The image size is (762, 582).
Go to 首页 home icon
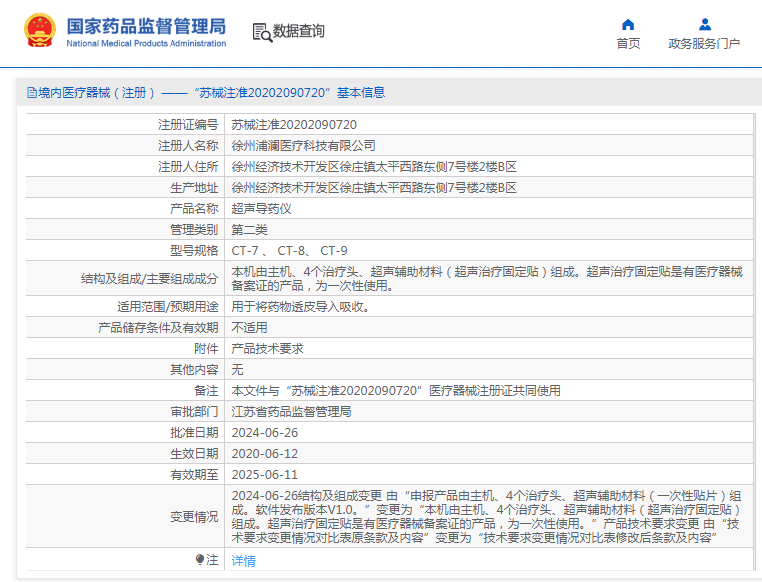pyautogui.click(x=628, y=24)
